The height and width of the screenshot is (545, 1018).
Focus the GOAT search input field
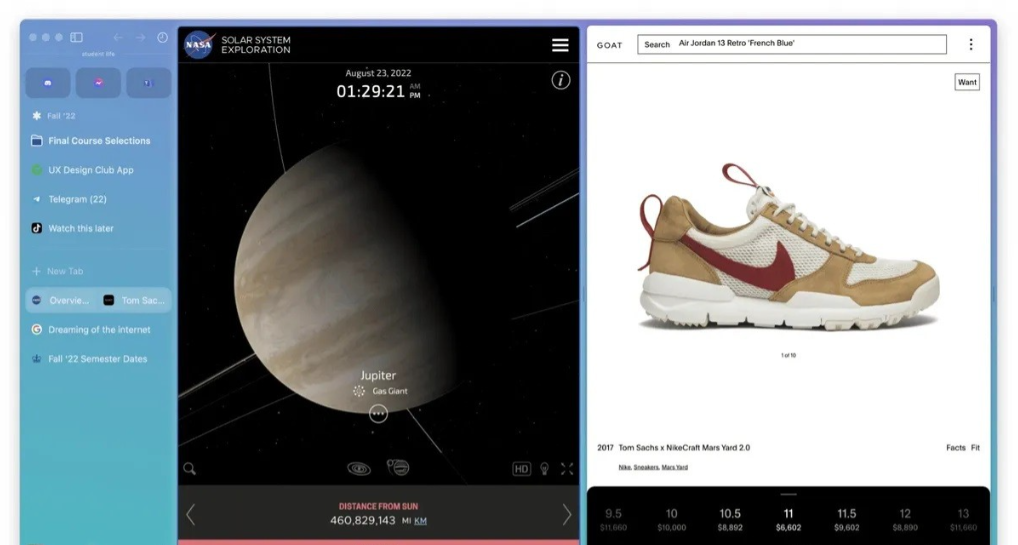[x=791, y=44]
